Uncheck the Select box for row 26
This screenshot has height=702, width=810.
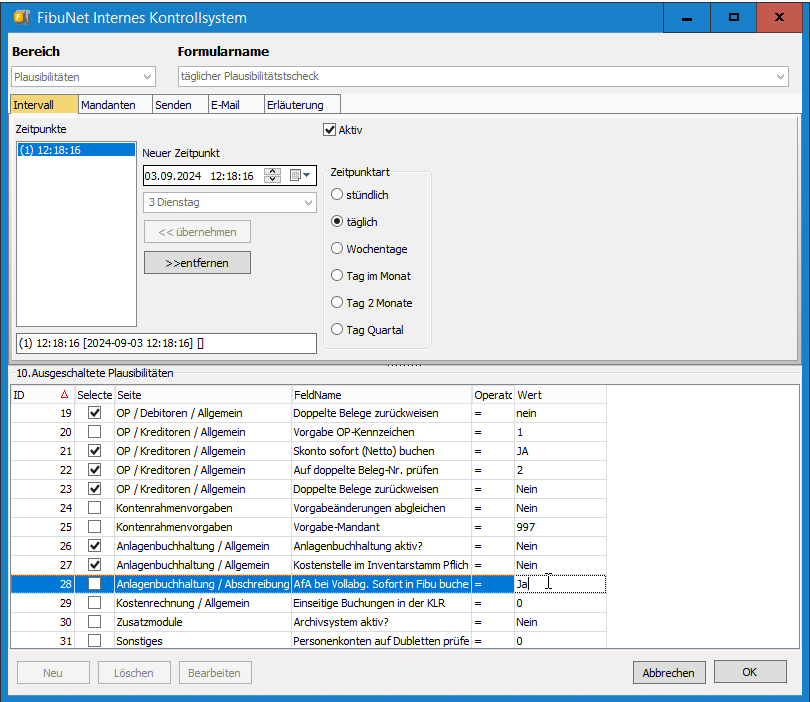(95, 546)
